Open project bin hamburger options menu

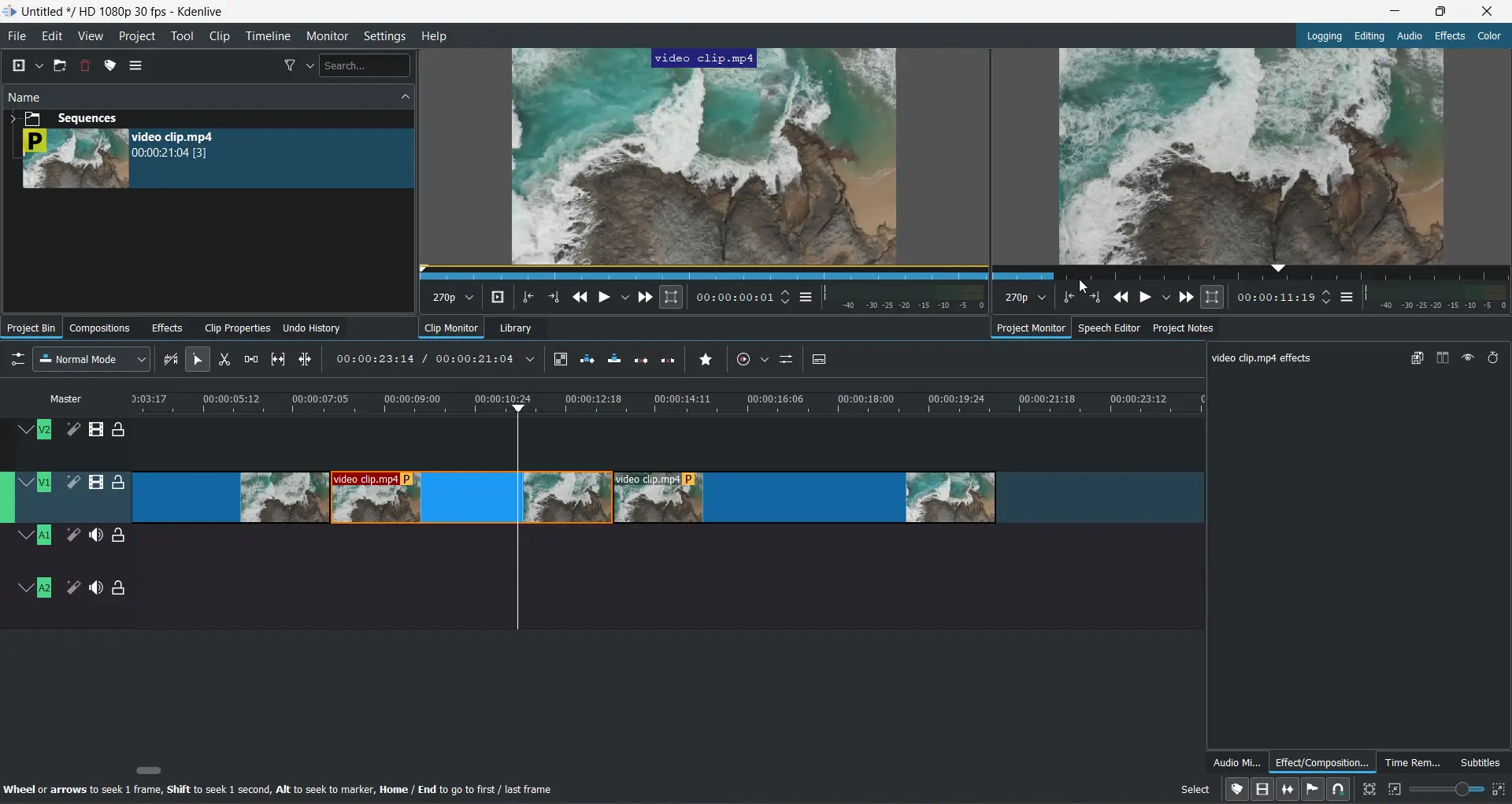(x=136, y=66)
